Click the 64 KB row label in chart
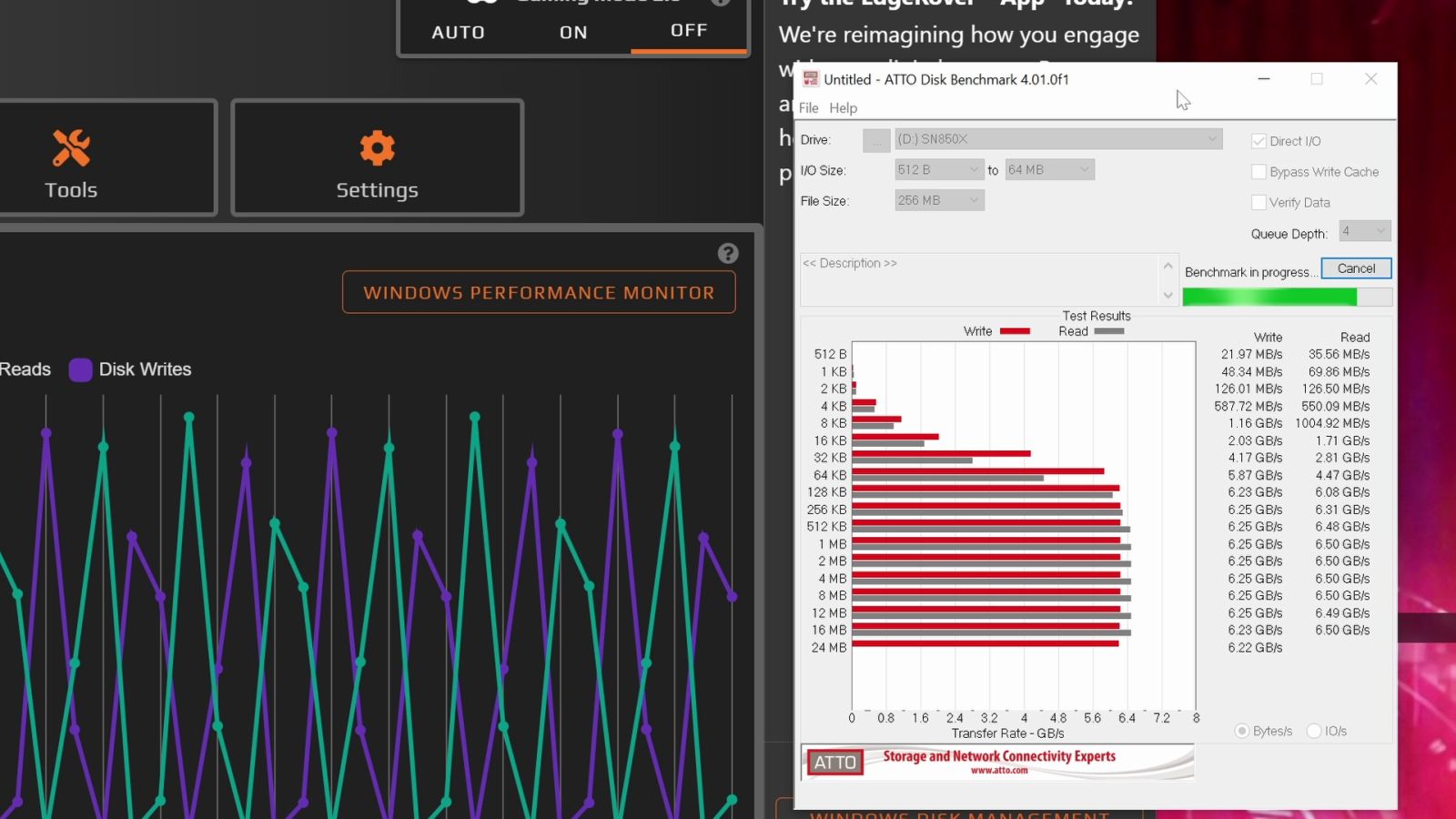 [830, 475]
